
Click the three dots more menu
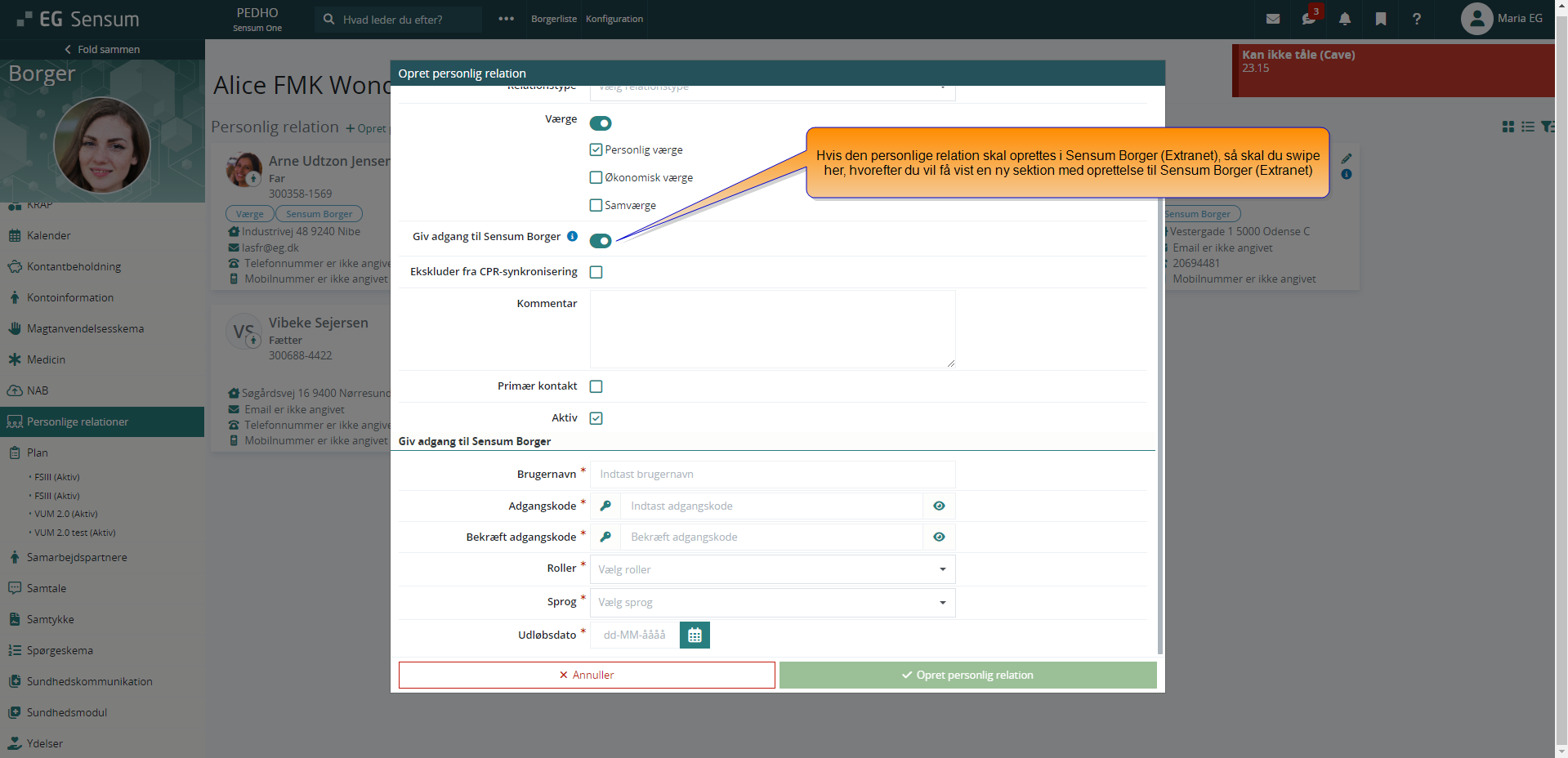click(x=506, y=19)
